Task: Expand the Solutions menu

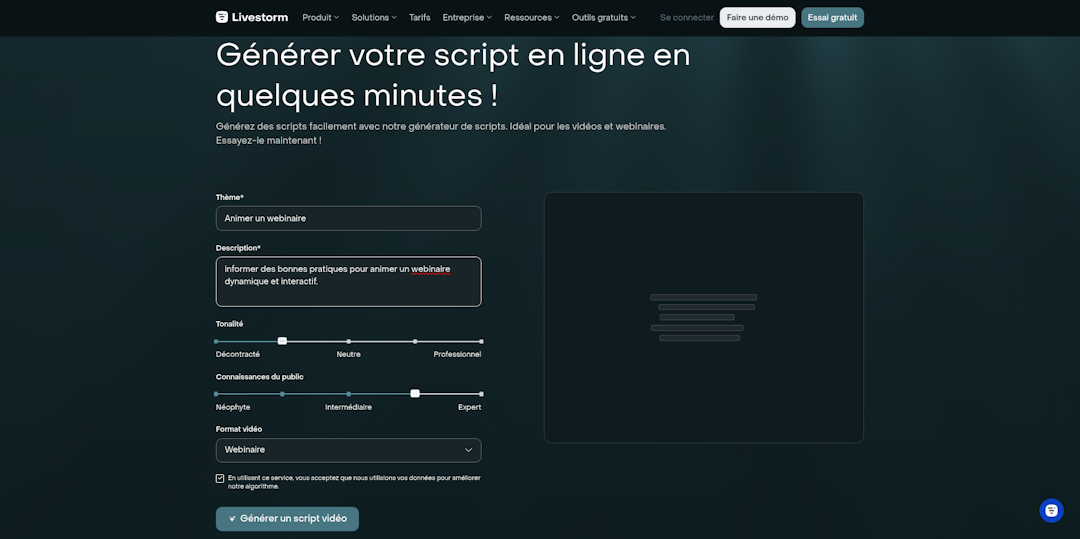Action: (x=374, y=18)
